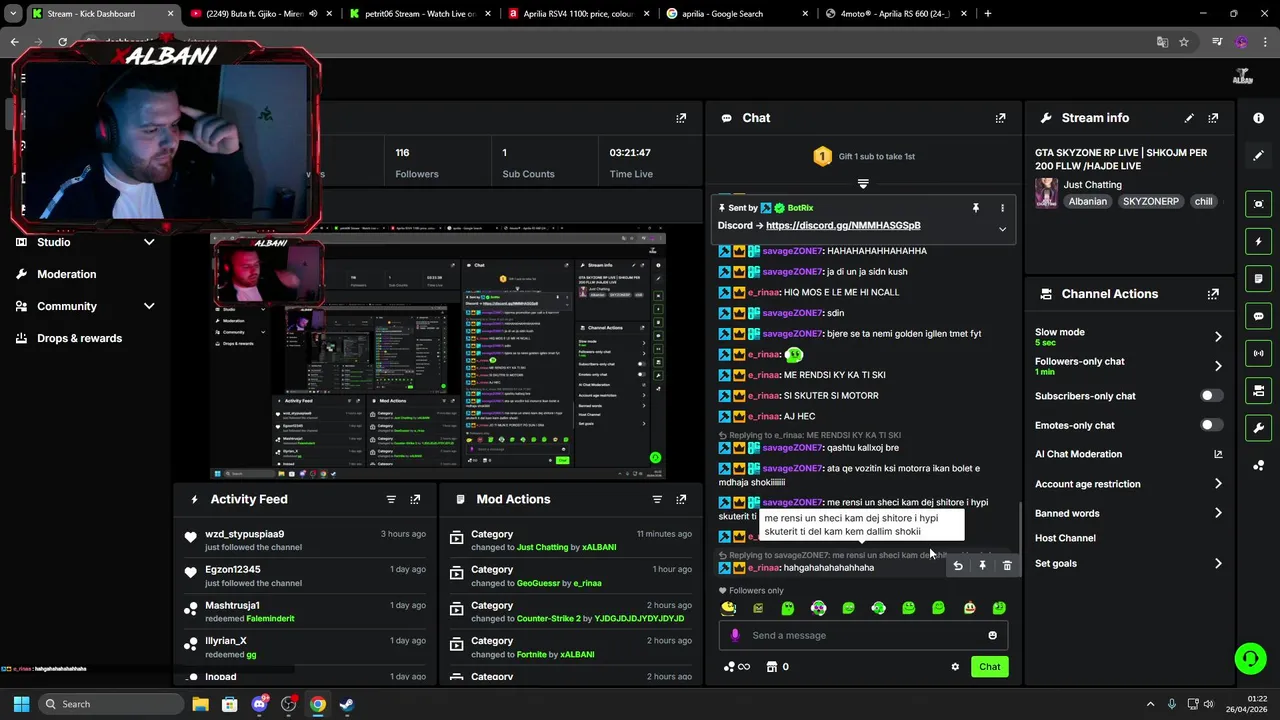Pop out the Stream info panel
Screen dimensions: 1280x720
click(x=1213, y=118)
